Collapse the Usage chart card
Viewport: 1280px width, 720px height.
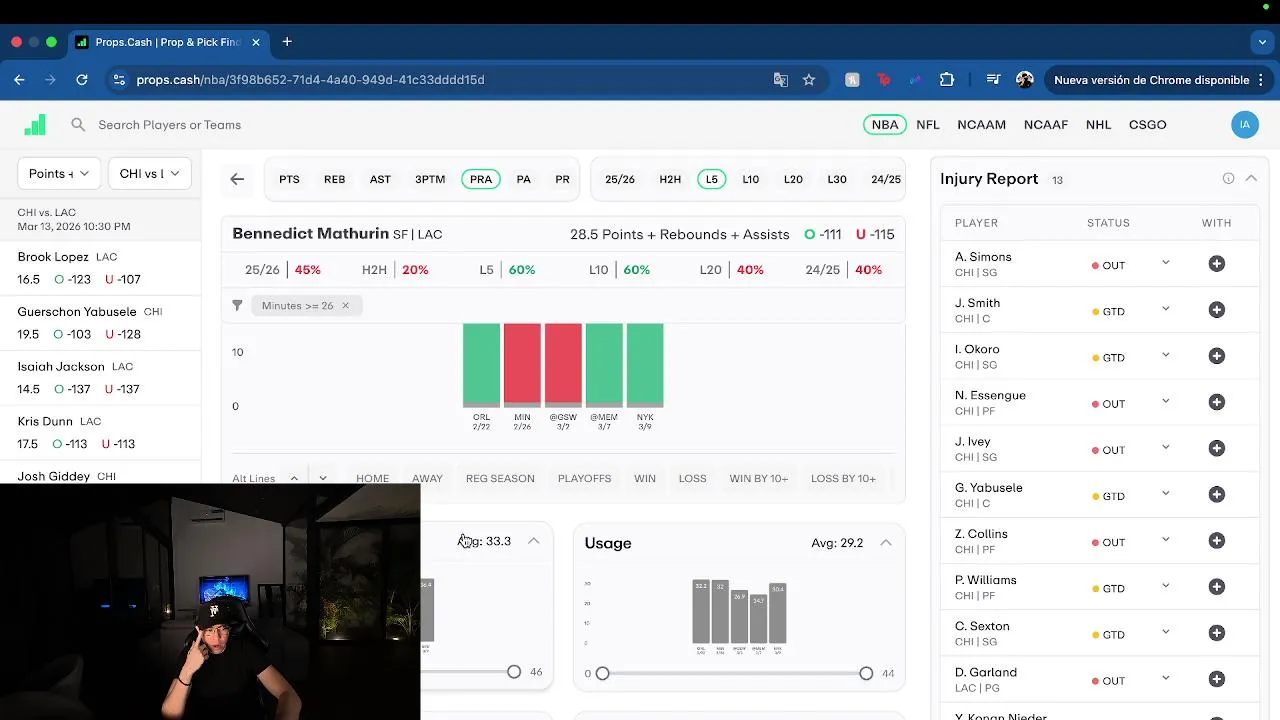(x=886, y=543)
